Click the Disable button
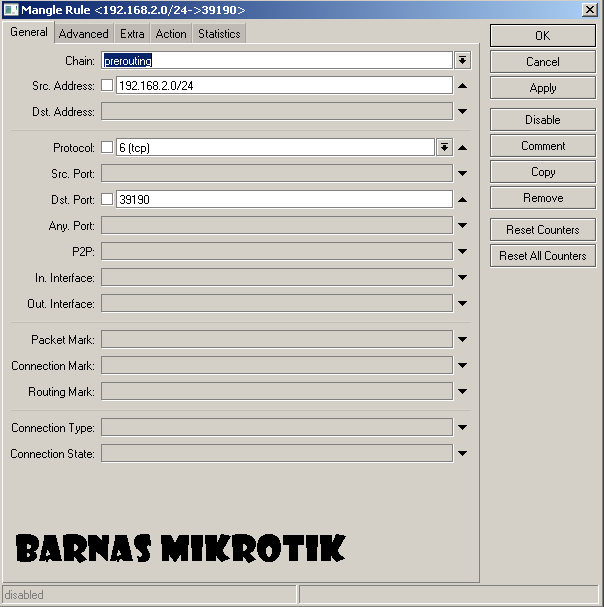Screen dimensions: 604x607 [543, 120]
